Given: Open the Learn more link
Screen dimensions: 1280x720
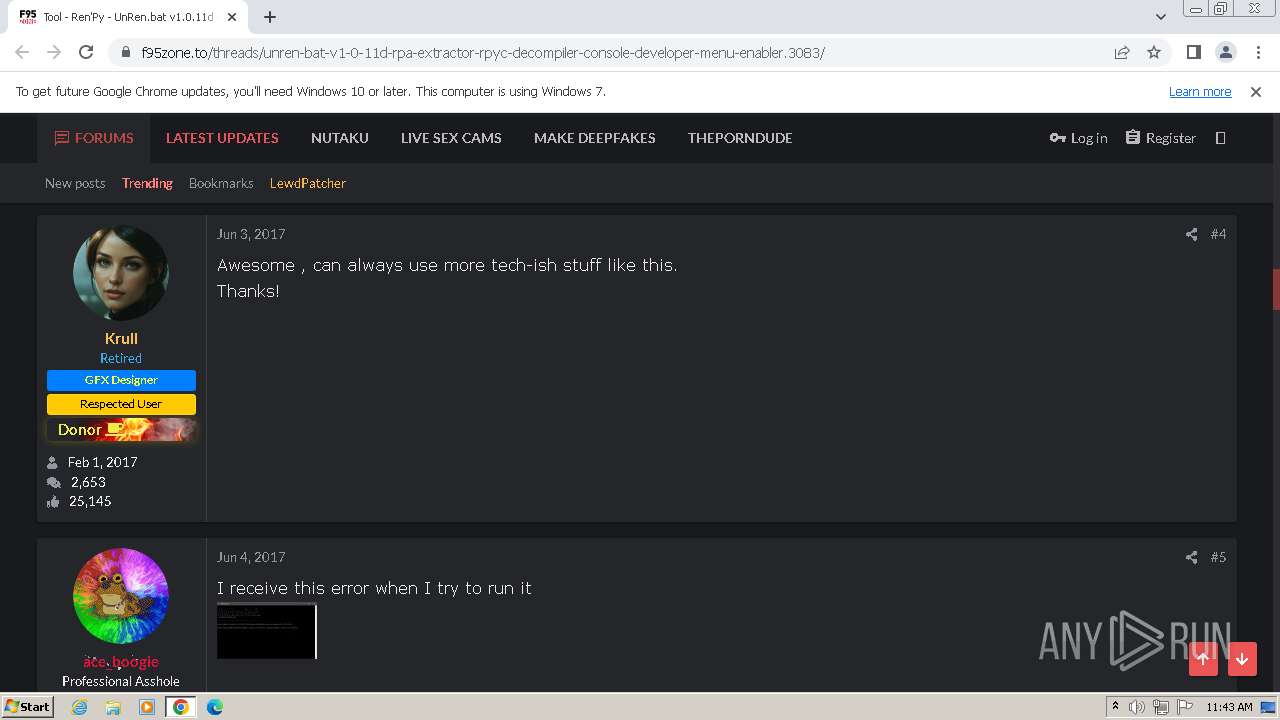Looking at the screenshot, I should click(x=1200, y=91).
